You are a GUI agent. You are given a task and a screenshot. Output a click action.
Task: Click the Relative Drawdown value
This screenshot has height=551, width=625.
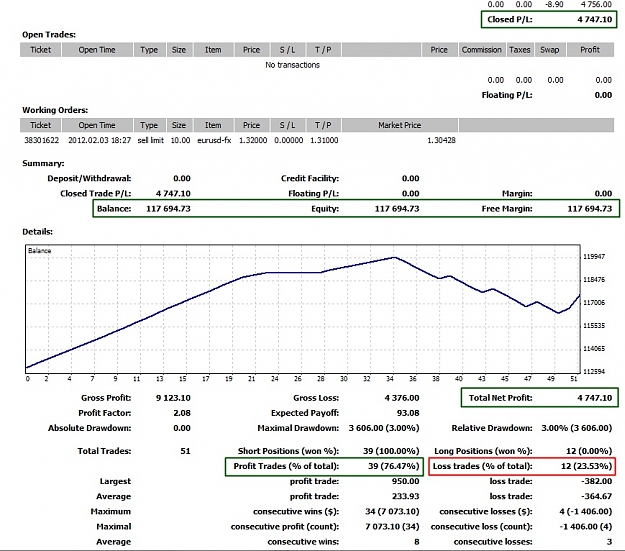tap(576, 428)
